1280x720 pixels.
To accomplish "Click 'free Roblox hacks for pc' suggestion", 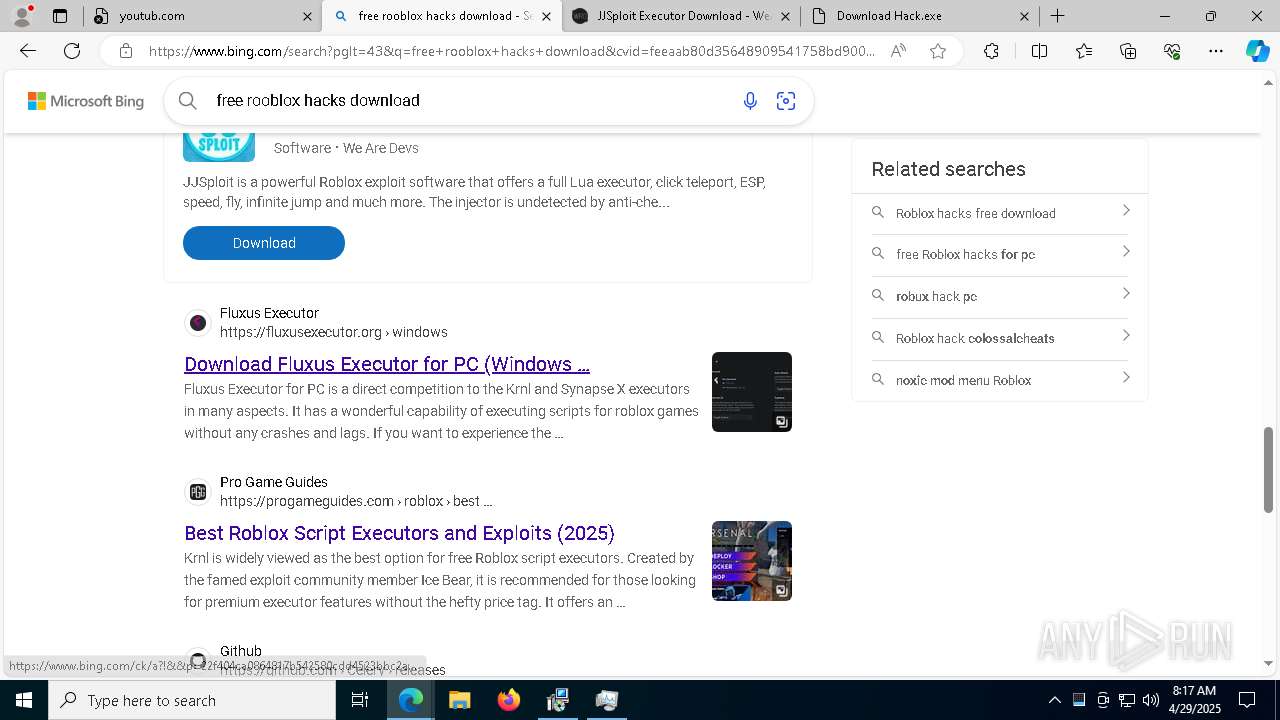I will click(x=966, y=254).
